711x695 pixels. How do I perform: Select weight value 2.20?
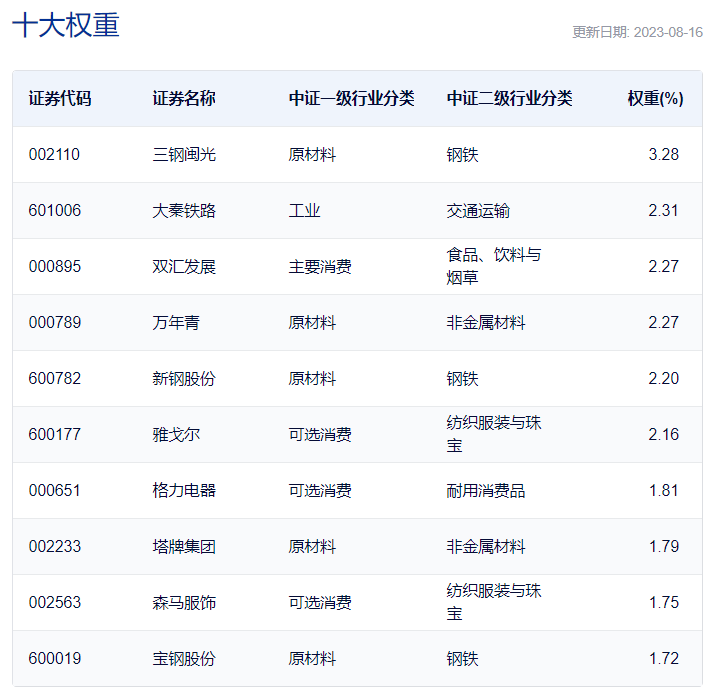tap(664, 379)
